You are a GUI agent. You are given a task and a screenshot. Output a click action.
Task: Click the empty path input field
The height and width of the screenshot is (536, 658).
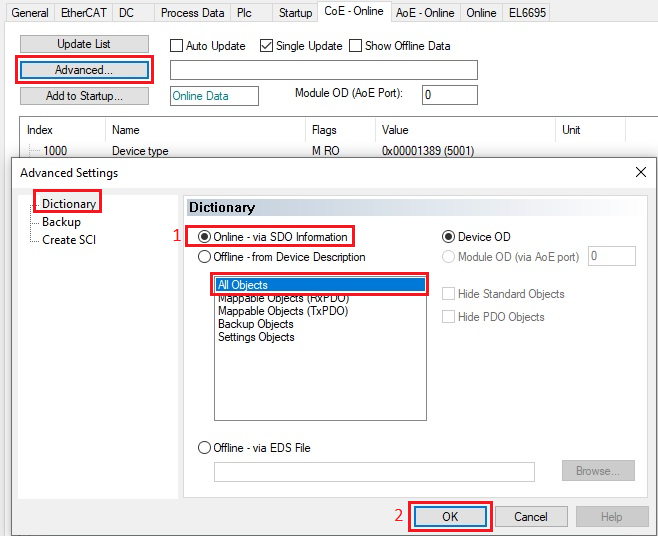click(324, 70)
